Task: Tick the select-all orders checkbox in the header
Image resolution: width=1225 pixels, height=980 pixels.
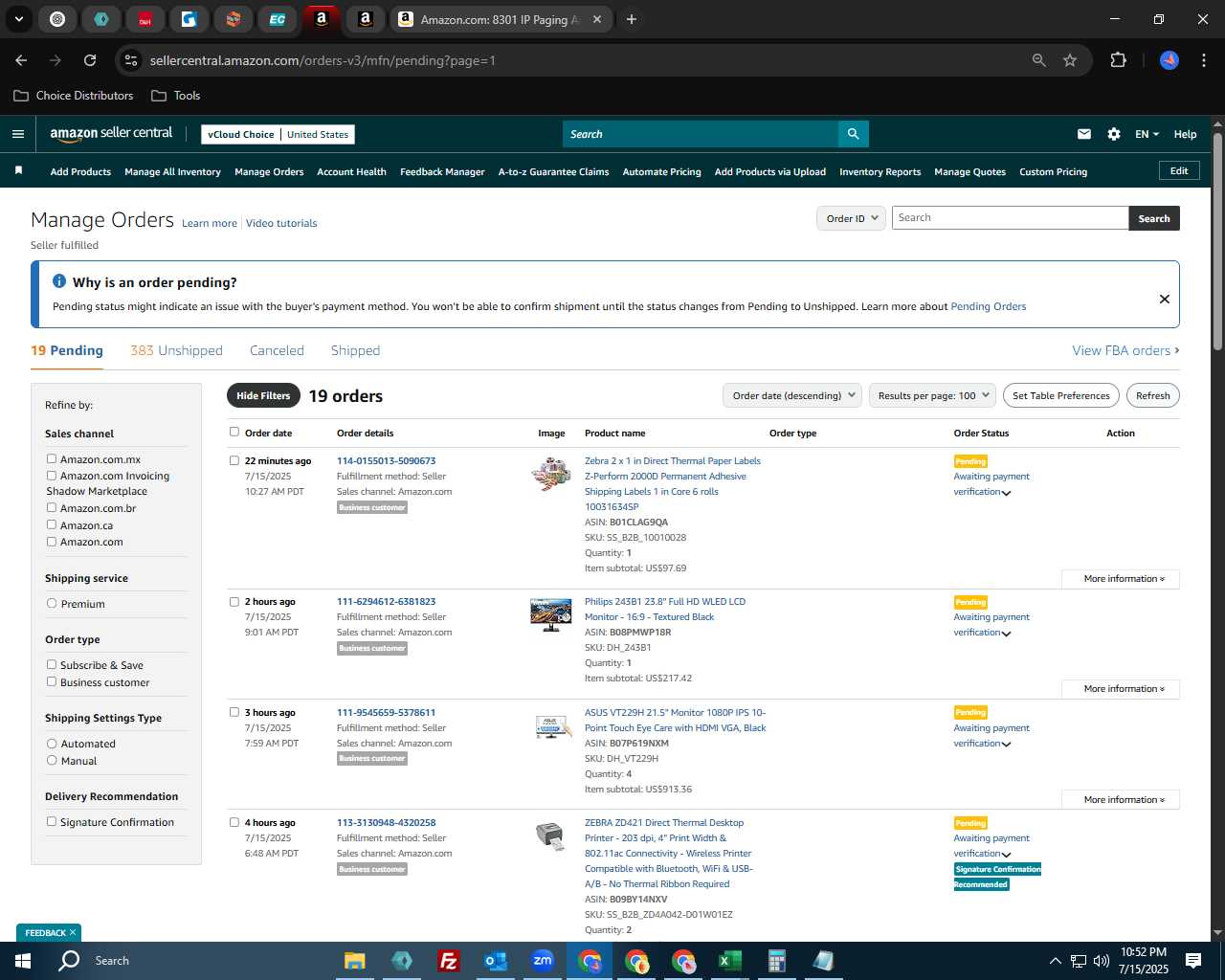Action: (x=234, y=432)
